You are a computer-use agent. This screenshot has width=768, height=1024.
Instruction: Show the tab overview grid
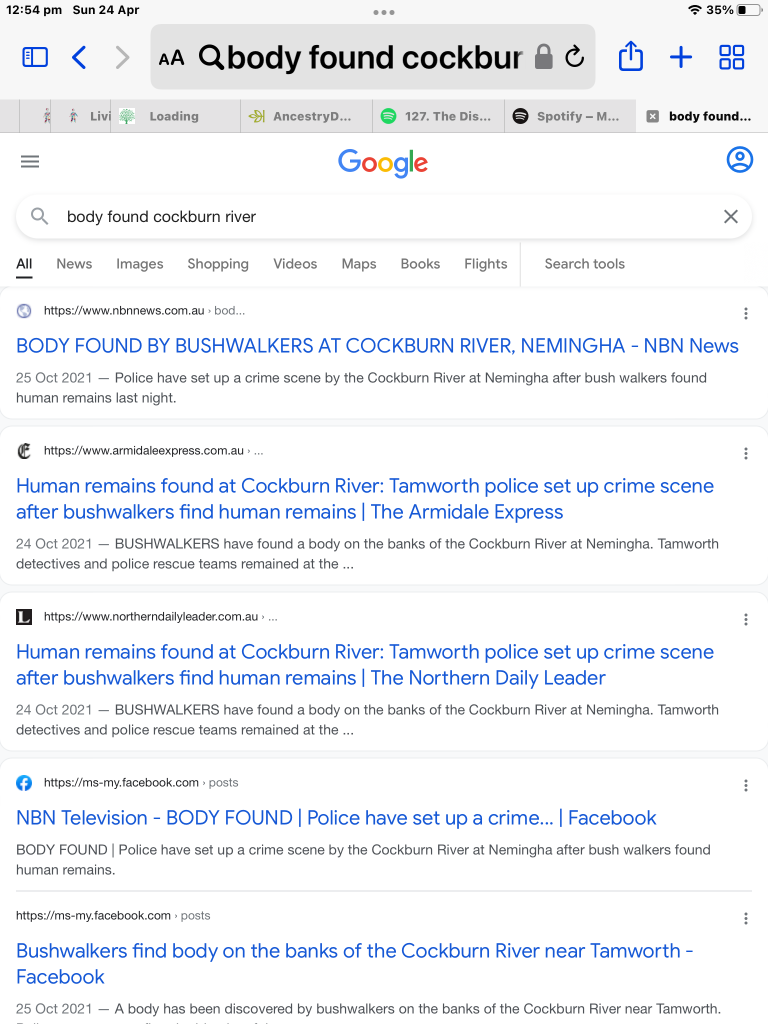pyautogui.click(x=732, y=57)
